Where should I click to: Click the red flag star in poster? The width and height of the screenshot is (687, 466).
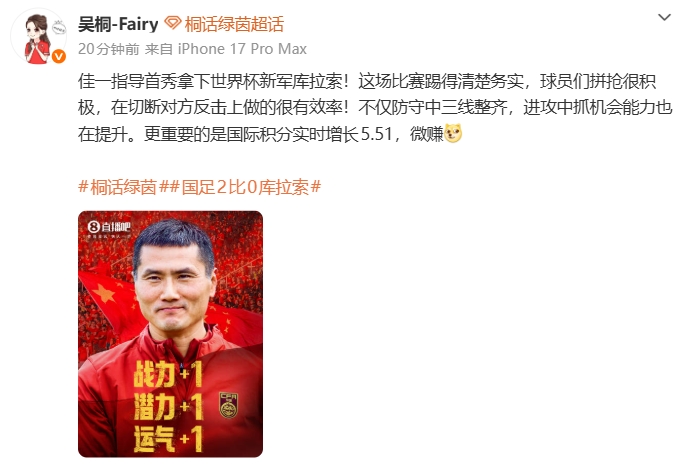[104, 293]
